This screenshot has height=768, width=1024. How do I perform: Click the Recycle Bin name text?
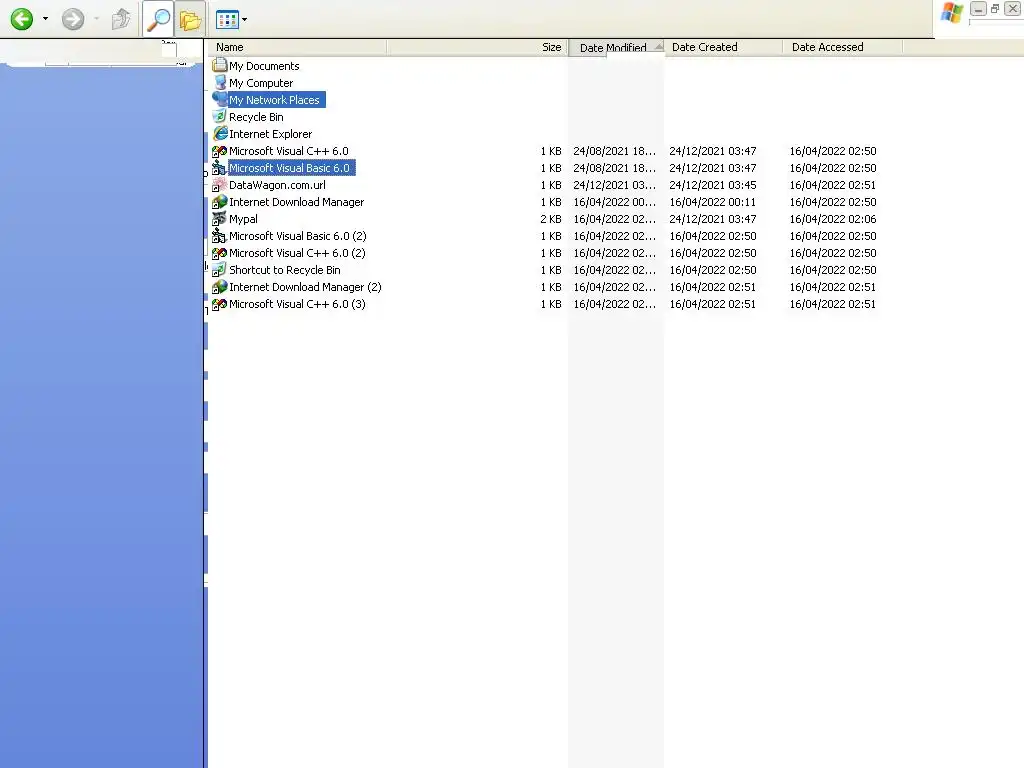click(256, 117)
